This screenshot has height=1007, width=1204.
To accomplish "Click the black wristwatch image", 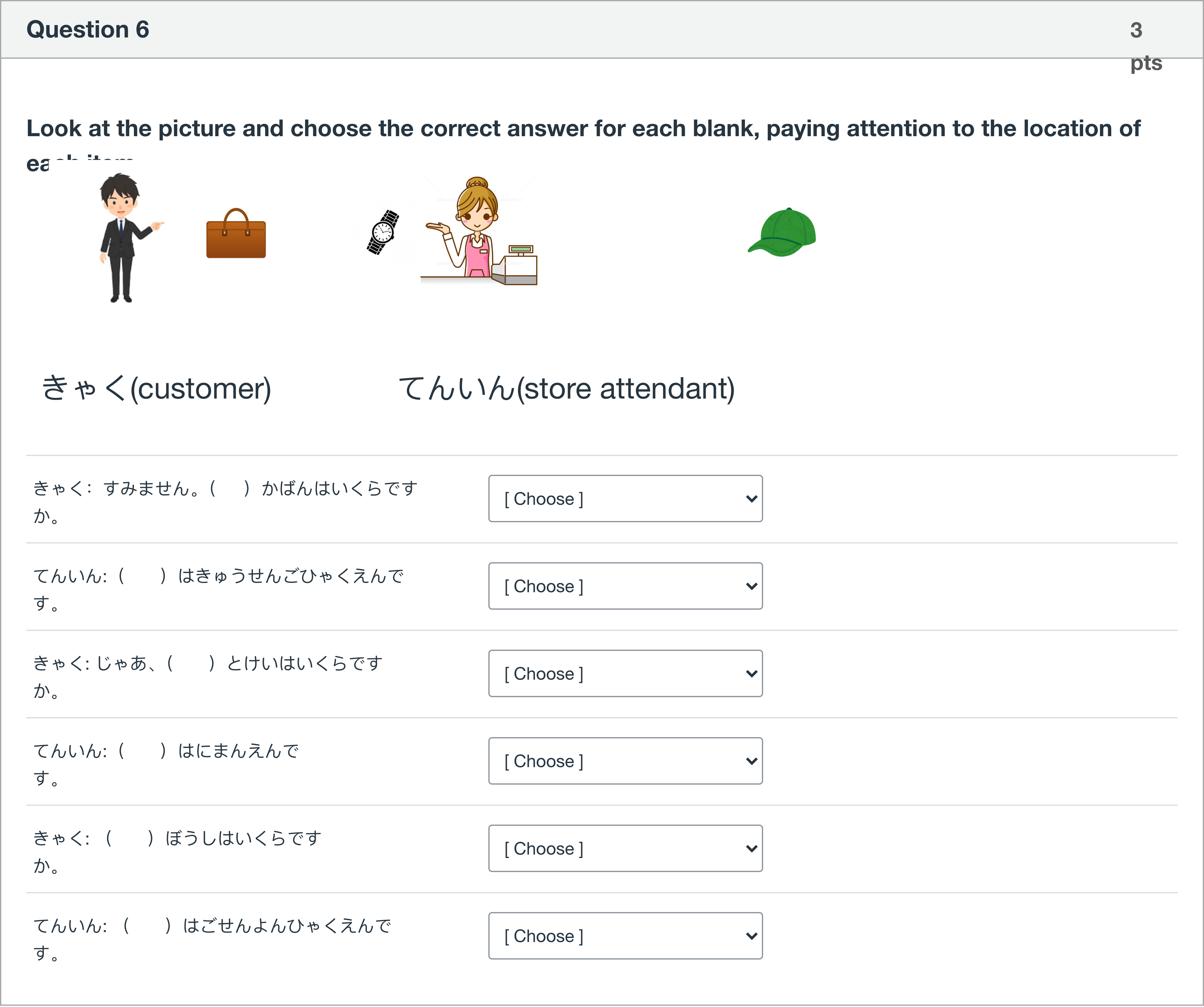I will 383,232.
